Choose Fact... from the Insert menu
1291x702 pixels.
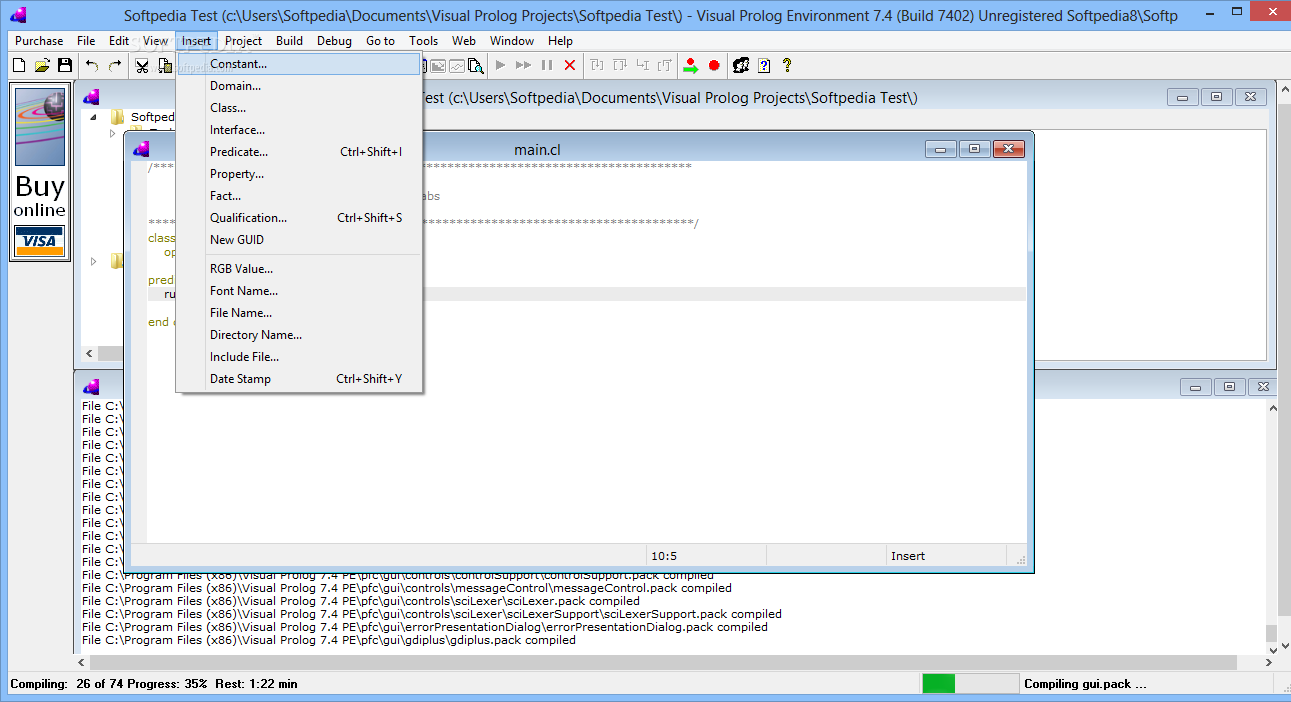[x=299, y=196]
